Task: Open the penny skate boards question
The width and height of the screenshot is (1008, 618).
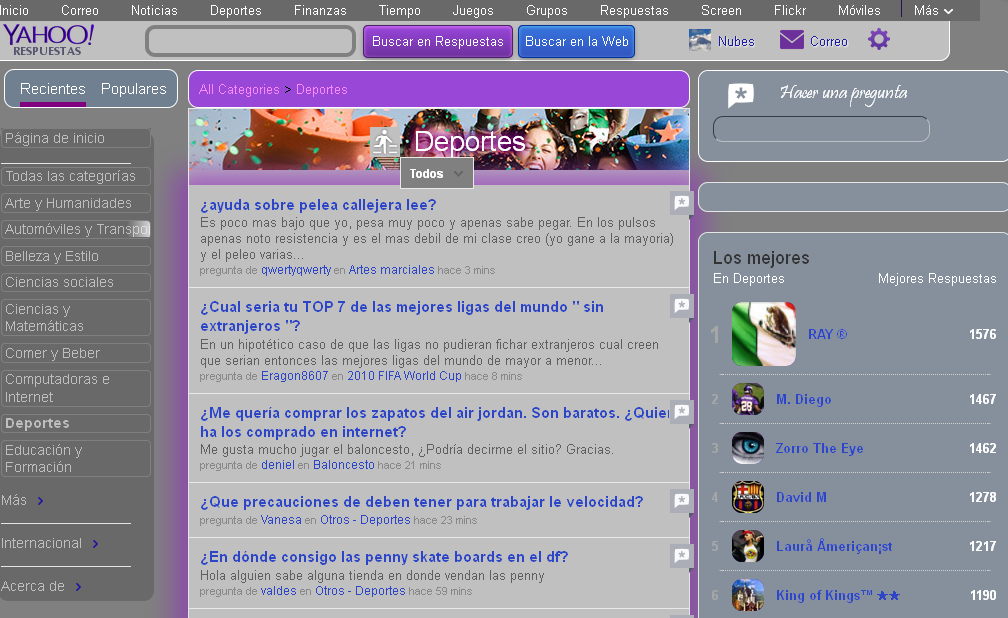Action: 384,557
